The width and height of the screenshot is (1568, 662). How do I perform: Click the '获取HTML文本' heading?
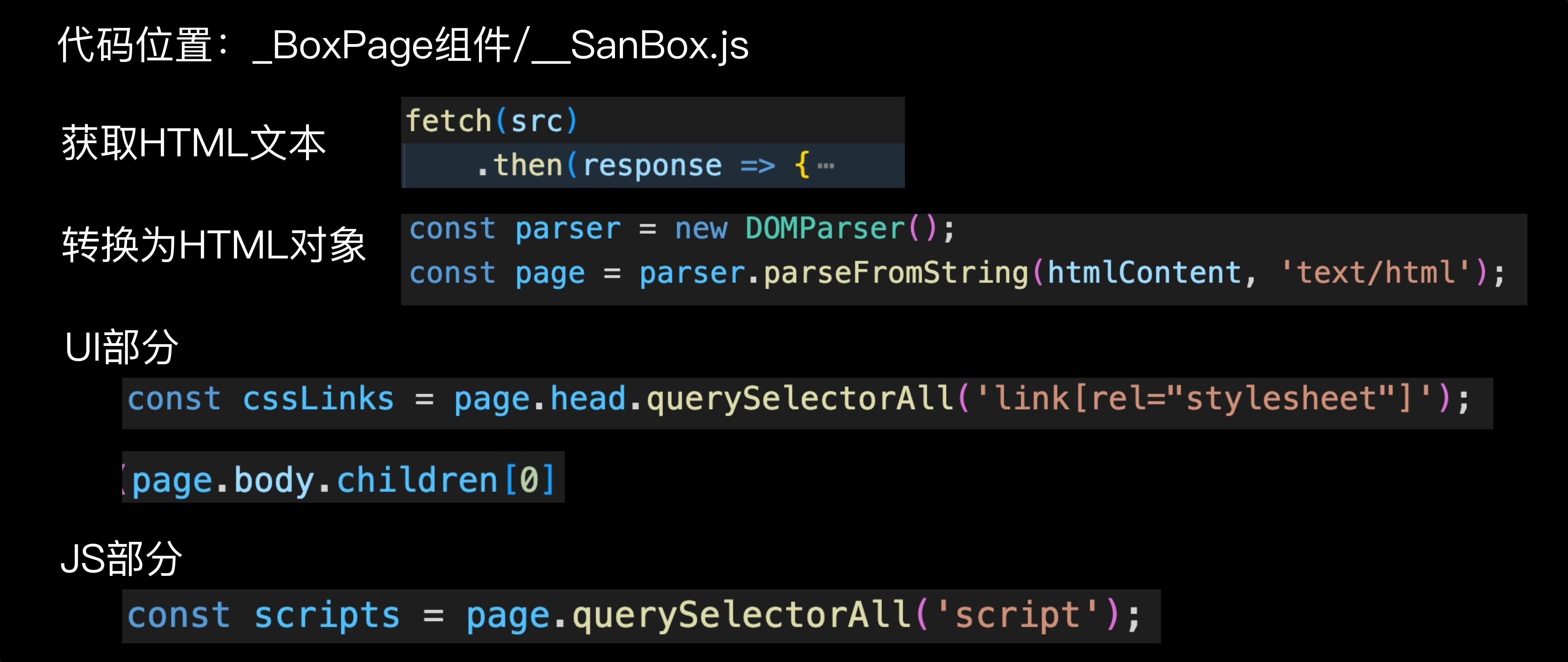[x=194, y=143]
